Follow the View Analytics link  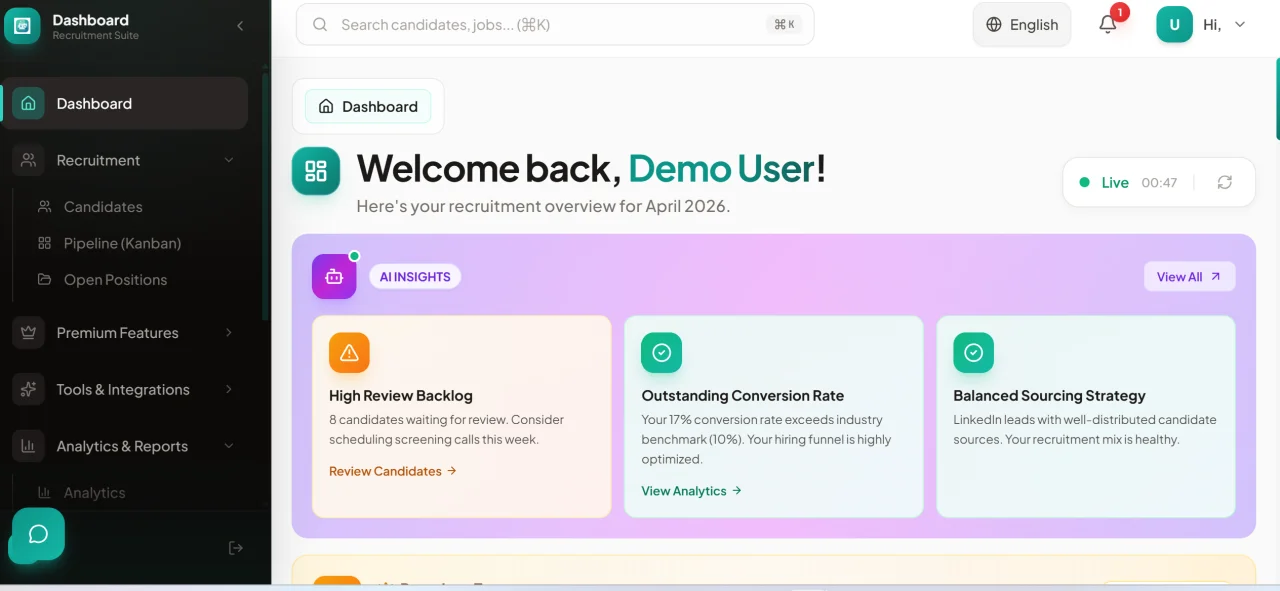692,491
